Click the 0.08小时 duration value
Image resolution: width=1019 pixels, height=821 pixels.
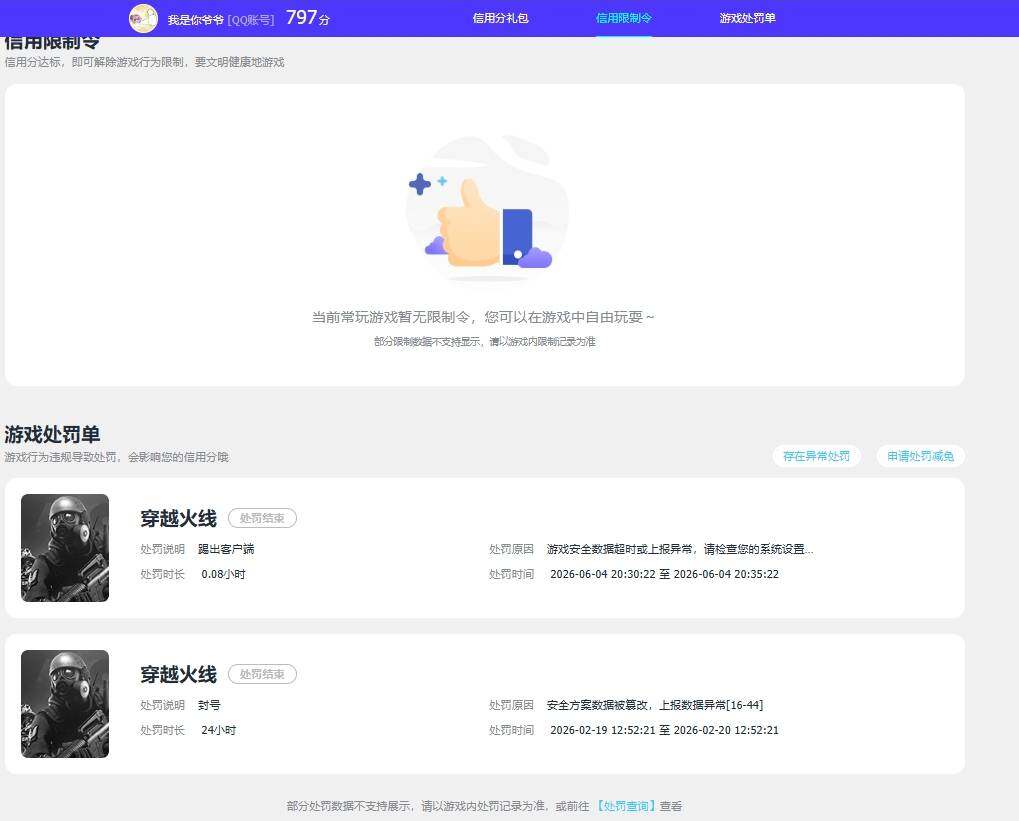223,575
